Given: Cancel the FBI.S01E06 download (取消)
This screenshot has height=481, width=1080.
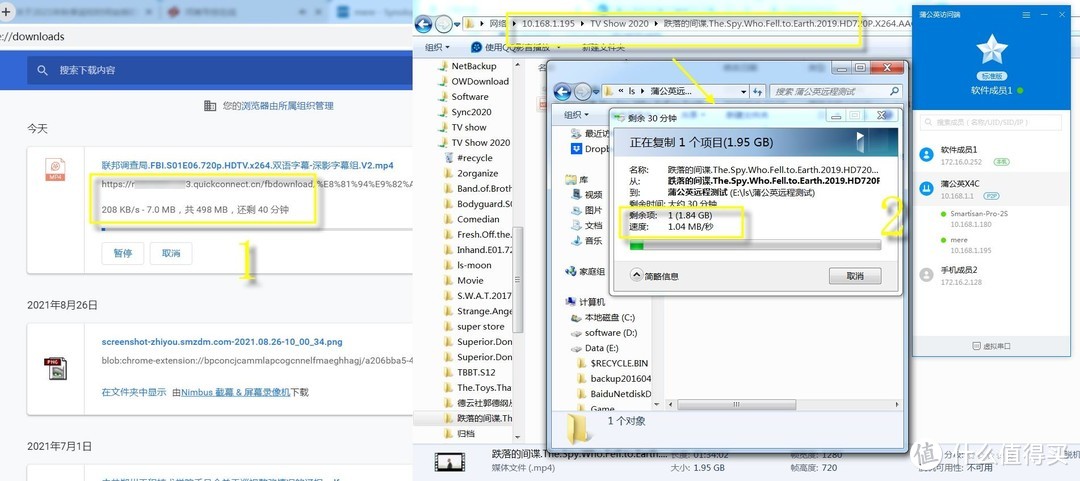Looking at the screenshot, I should [171, 254].
